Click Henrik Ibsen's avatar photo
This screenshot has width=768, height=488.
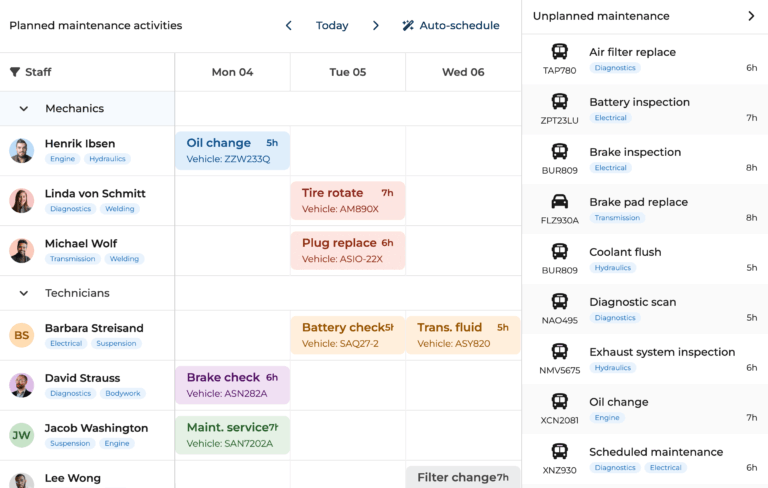22,151
